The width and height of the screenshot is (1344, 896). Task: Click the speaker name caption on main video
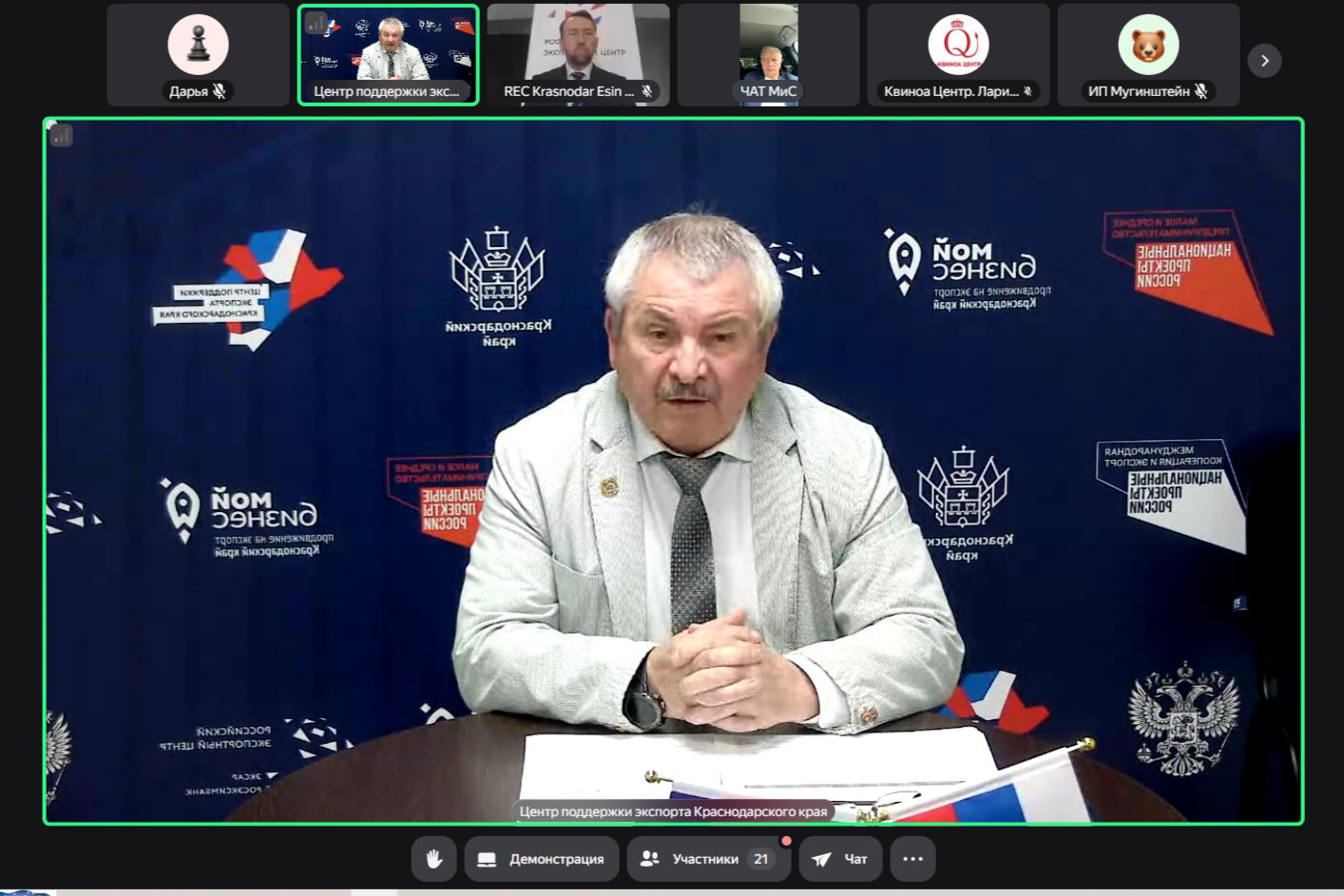pyautogui.click(x=673, y=811)
